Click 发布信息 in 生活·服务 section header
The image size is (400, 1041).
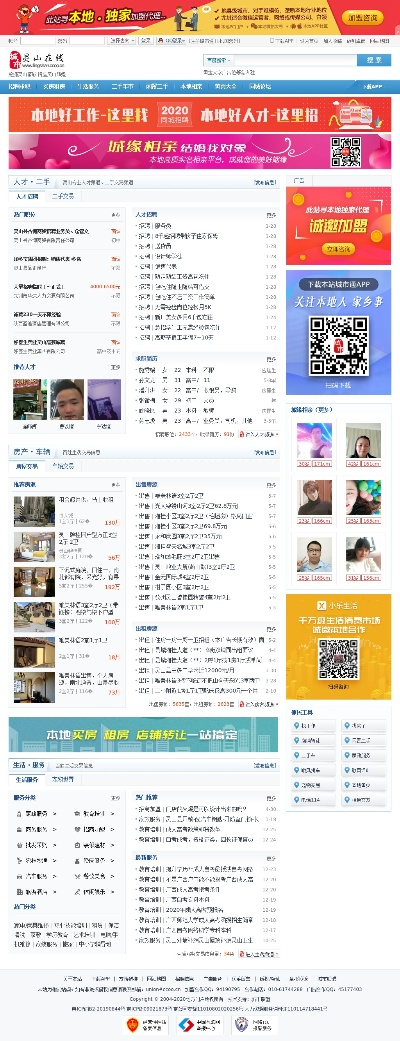(265, 765)
